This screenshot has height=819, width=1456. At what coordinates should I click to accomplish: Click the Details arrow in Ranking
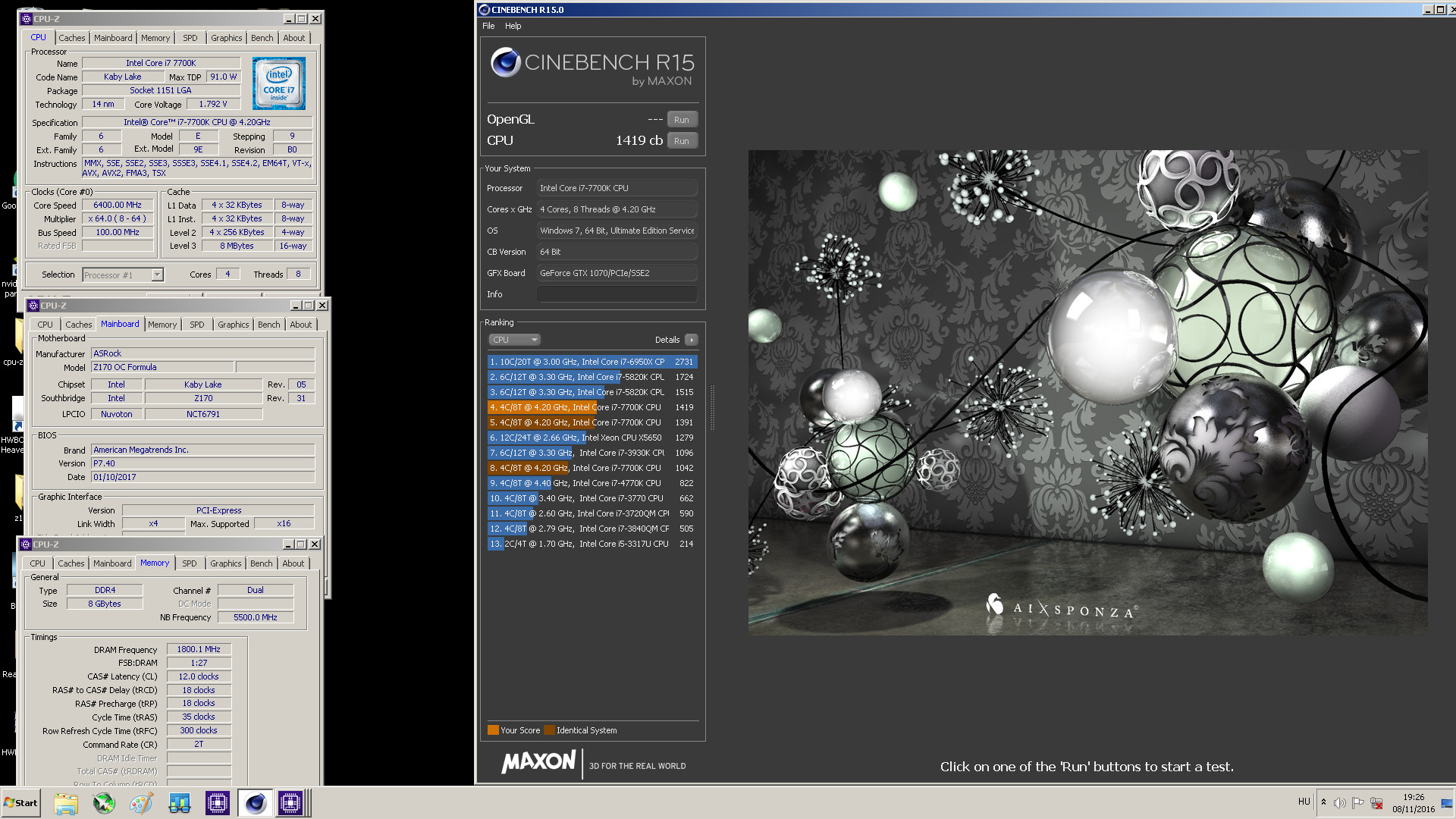tap(691, 340)
